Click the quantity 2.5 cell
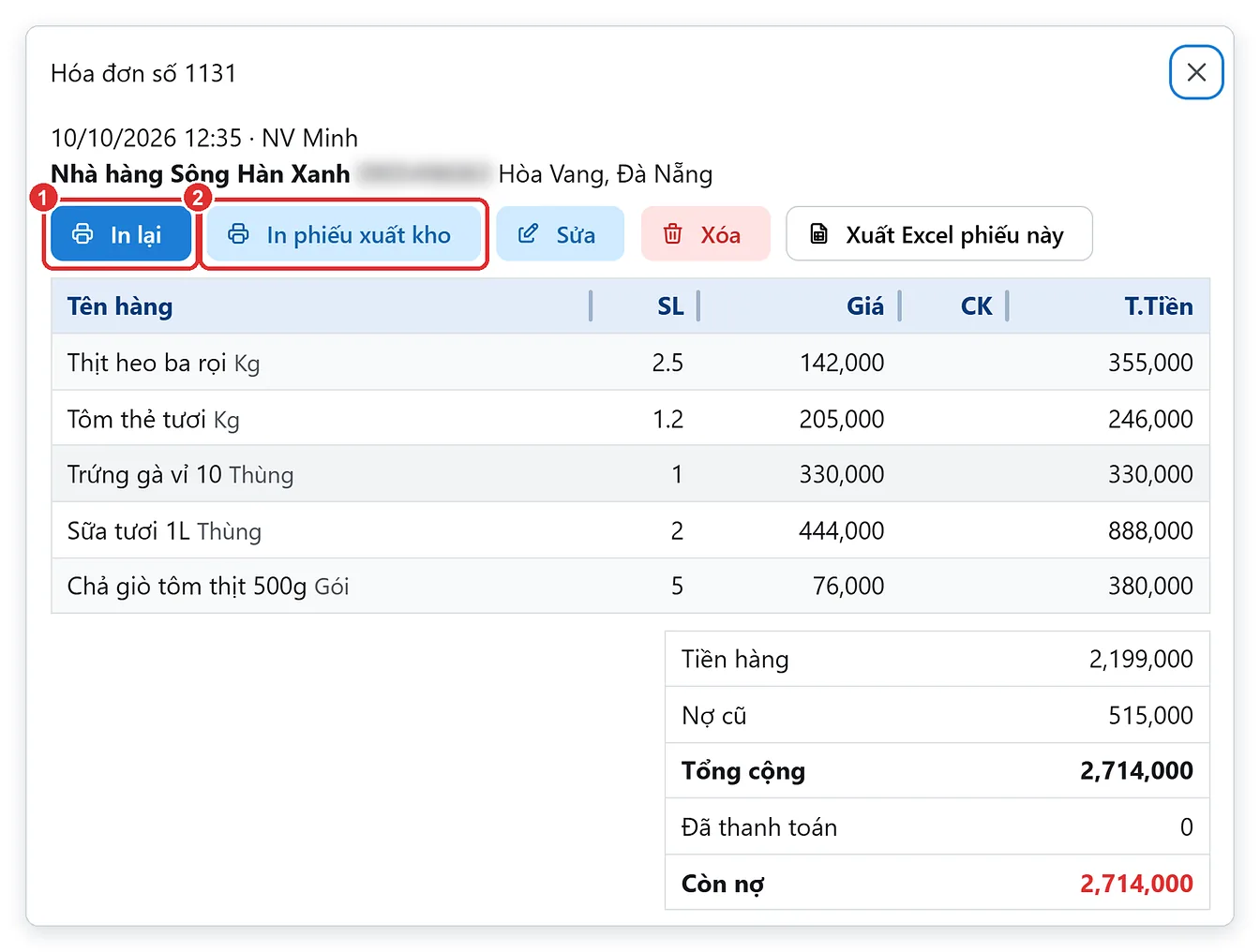The image size is (1260, 952). pos(667,363)
